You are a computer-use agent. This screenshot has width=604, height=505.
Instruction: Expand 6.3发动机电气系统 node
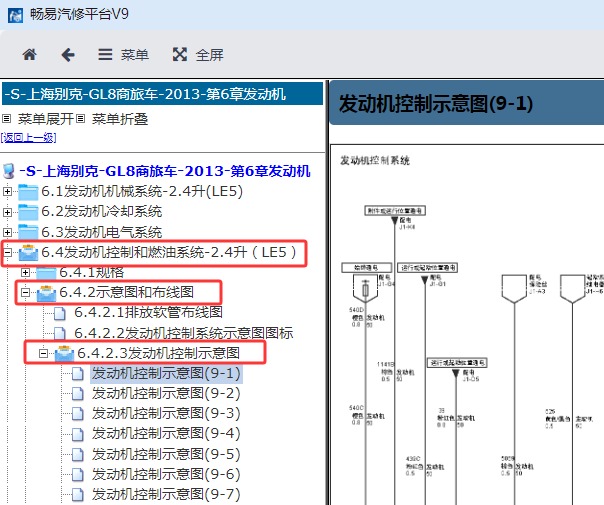click(7, 232)
